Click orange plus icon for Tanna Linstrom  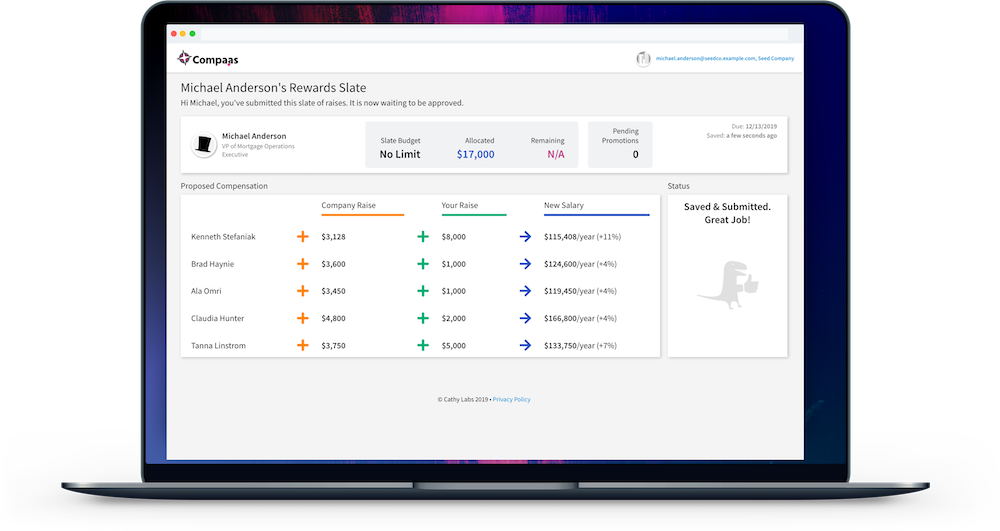click(x=303, y=346)
